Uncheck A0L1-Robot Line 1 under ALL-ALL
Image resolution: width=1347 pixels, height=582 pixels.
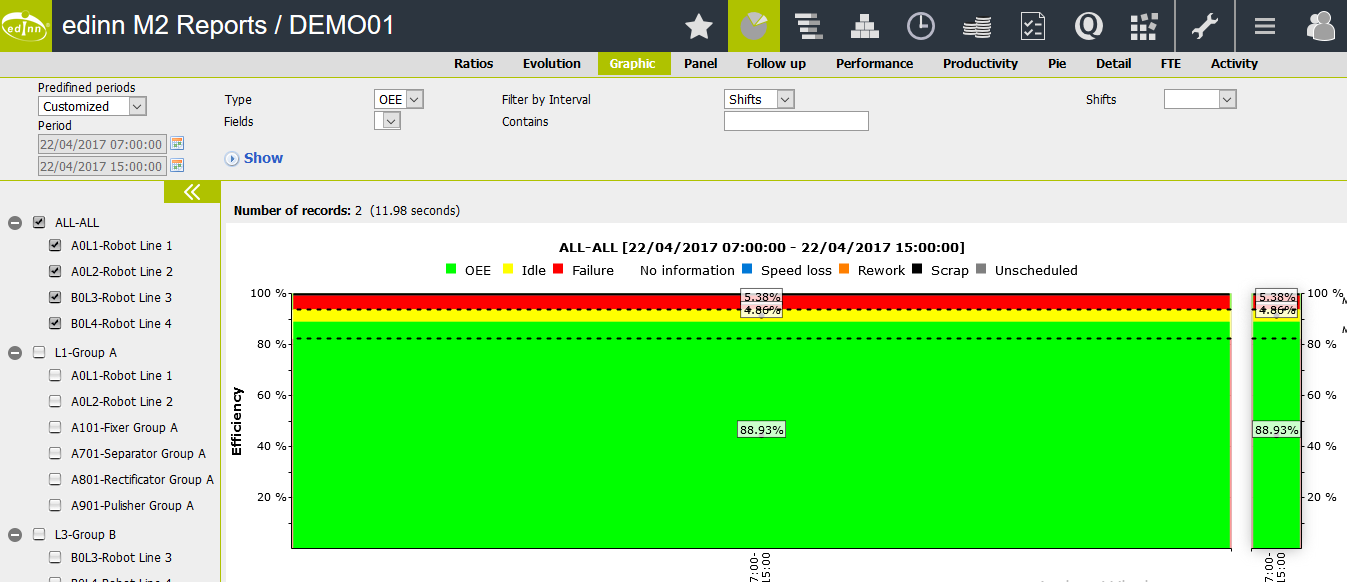(x=56, y=245)
